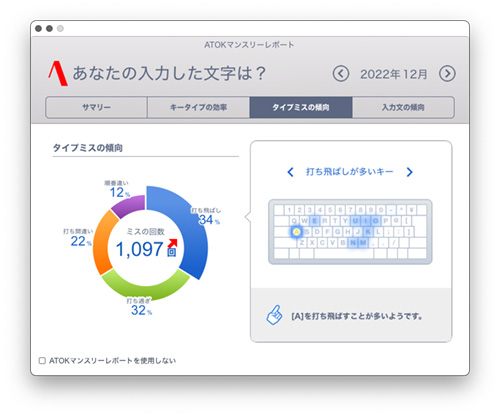
Task: Click the U key on keyboard diagram
Action: pyautogui.click(x=355, y=221)
